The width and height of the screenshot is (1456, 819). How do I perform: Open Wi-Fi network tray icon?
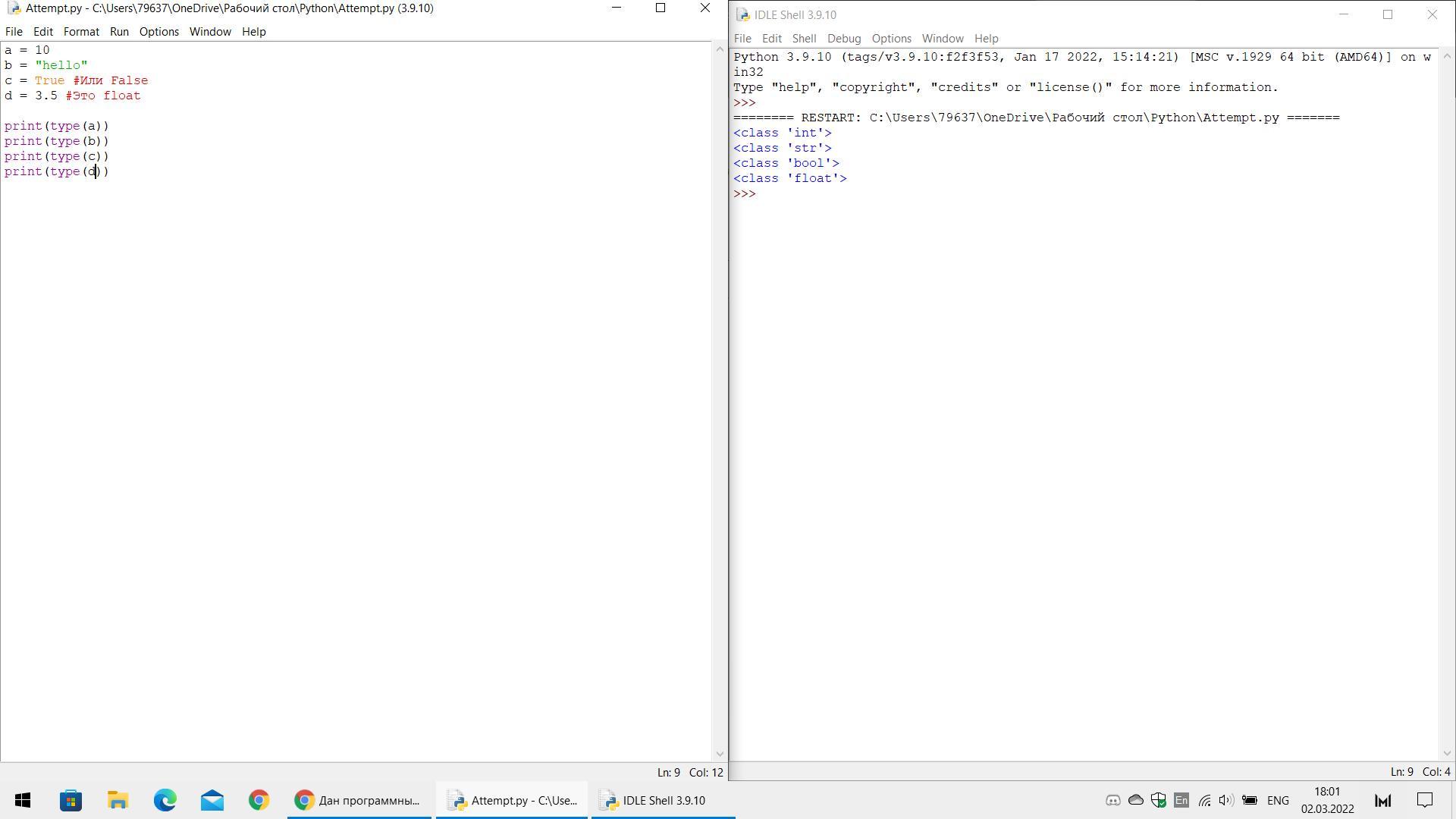tap(1204, 800)
